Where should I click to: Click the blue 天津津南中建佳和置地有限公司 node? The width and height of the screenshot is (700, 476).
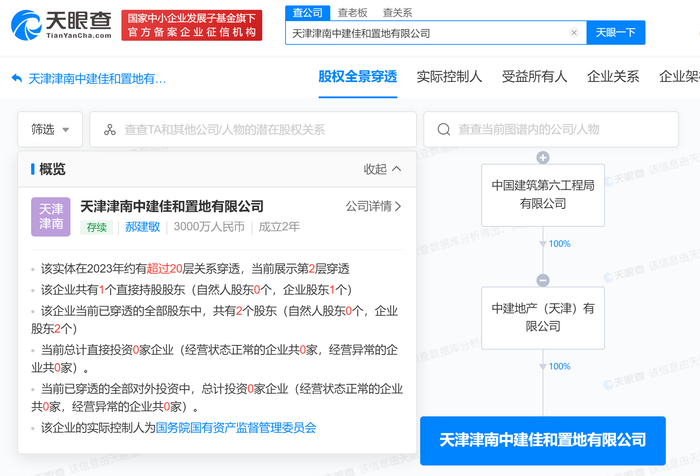point(543,440)
